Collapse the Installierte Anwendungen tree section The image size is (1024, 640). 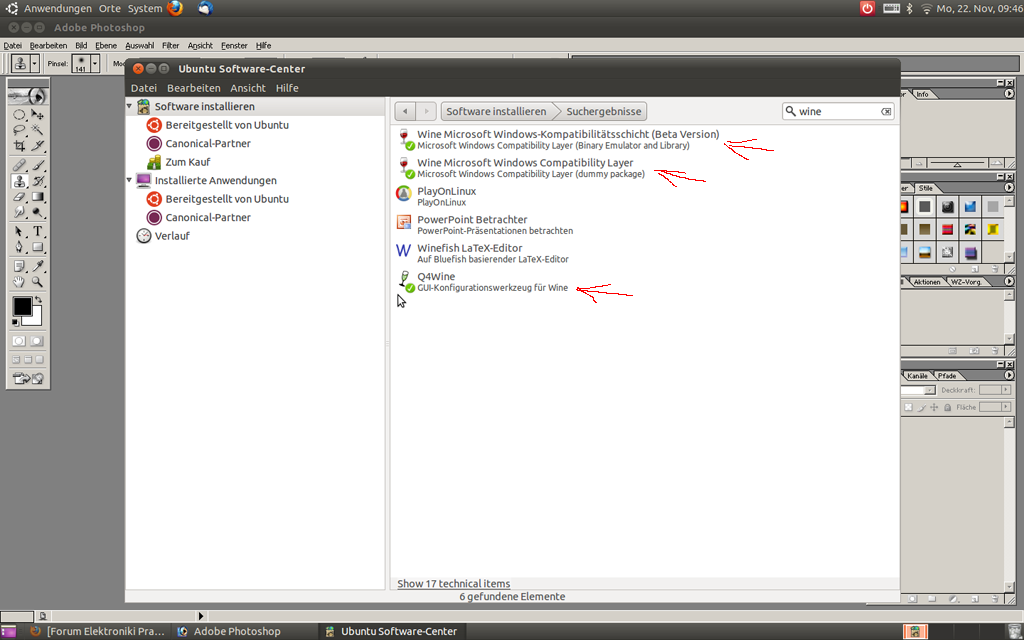click(130, 180)
